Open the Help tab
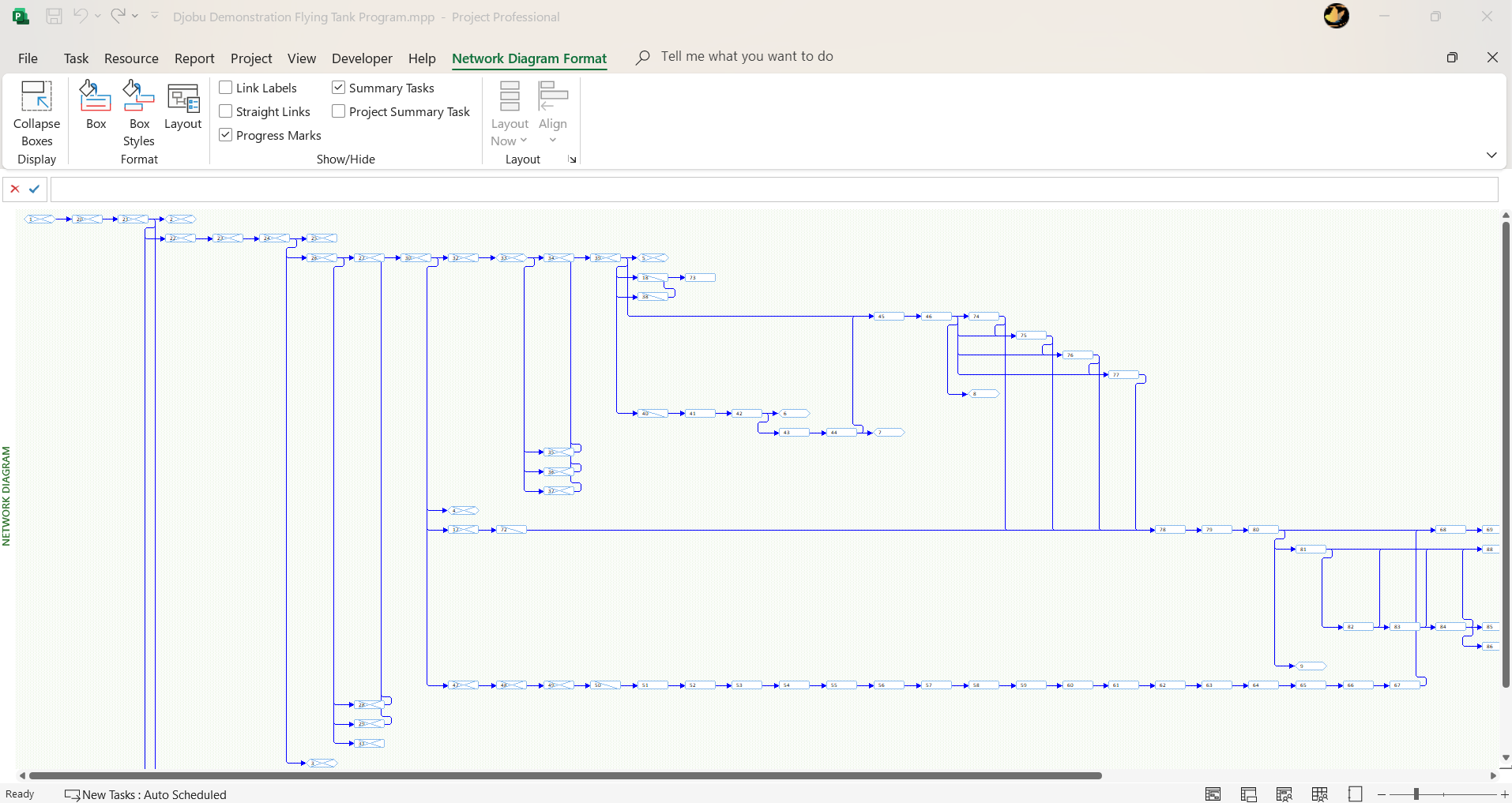 422,58
